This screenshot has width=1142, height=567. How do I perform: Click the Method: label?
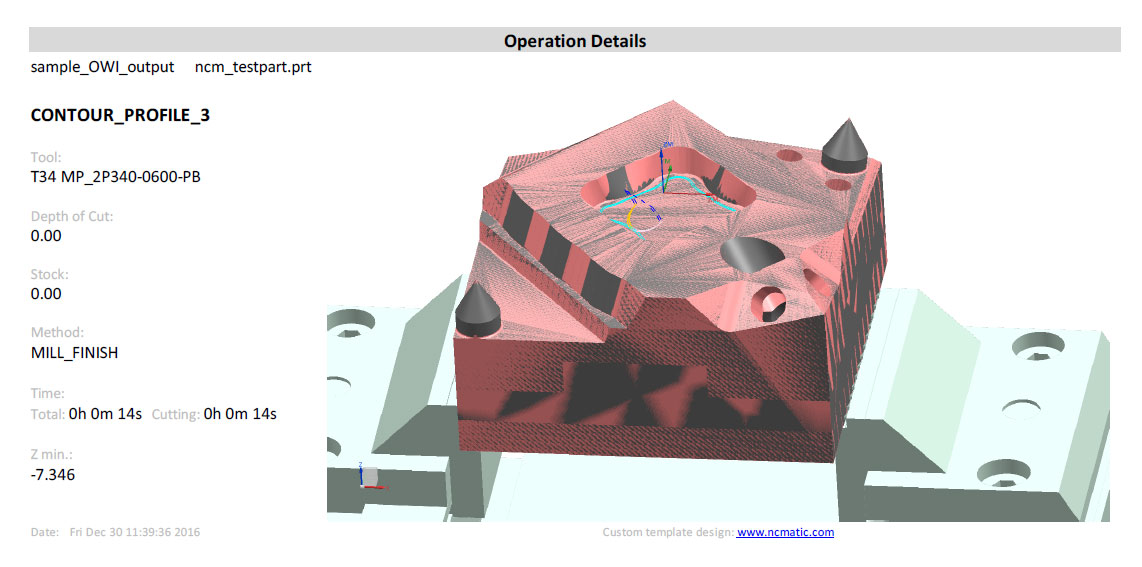58,333
